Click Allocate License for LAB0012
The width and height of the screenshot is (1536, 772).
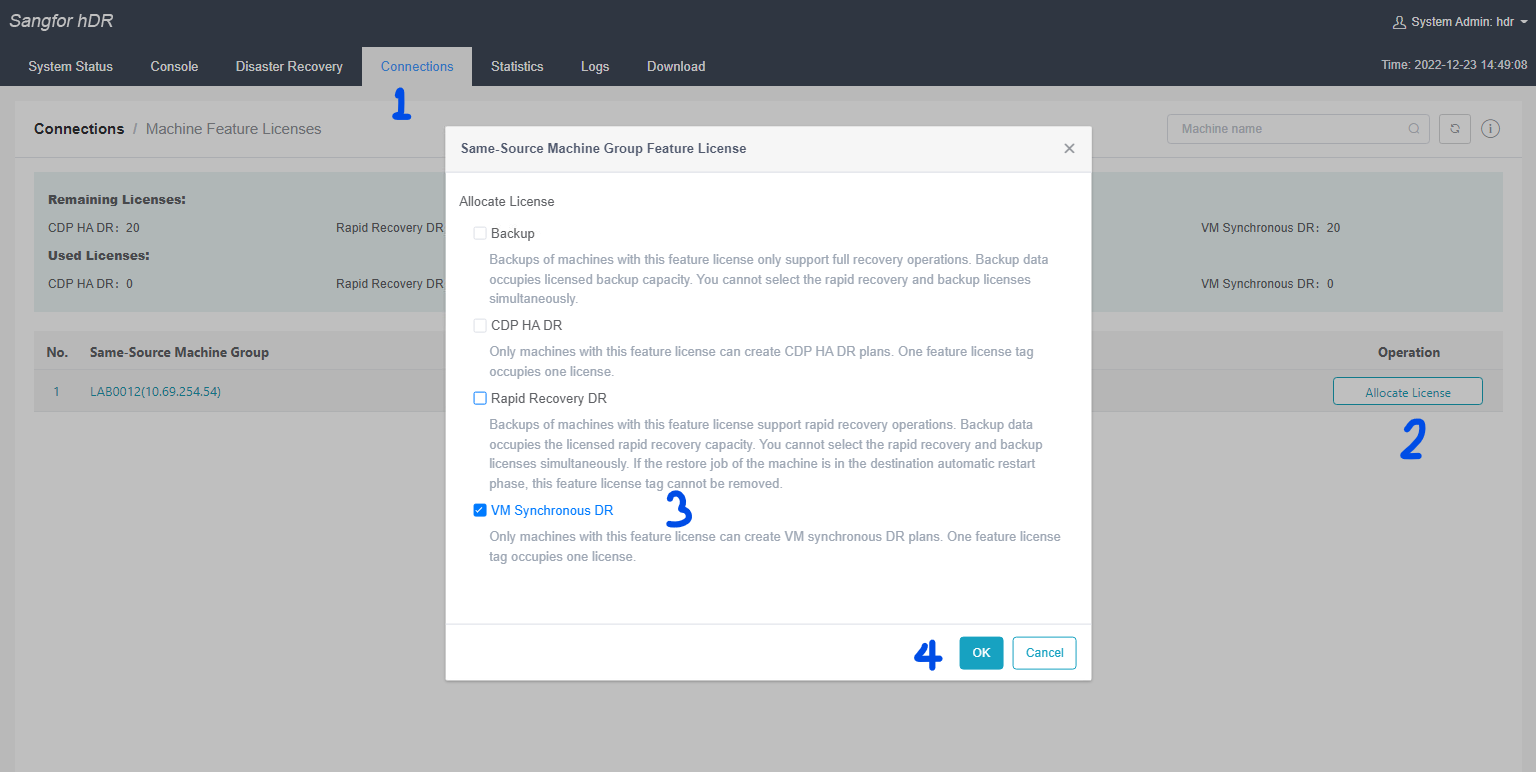(1408, 392)
